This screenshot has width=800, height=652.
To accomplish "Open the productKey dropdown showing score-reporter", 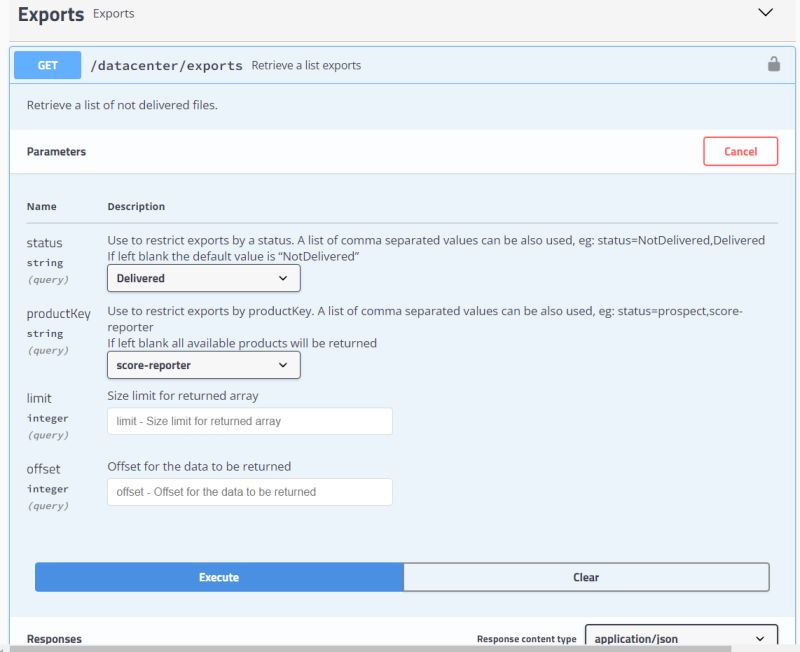I will pyautogui.click(x=203, y=365).
